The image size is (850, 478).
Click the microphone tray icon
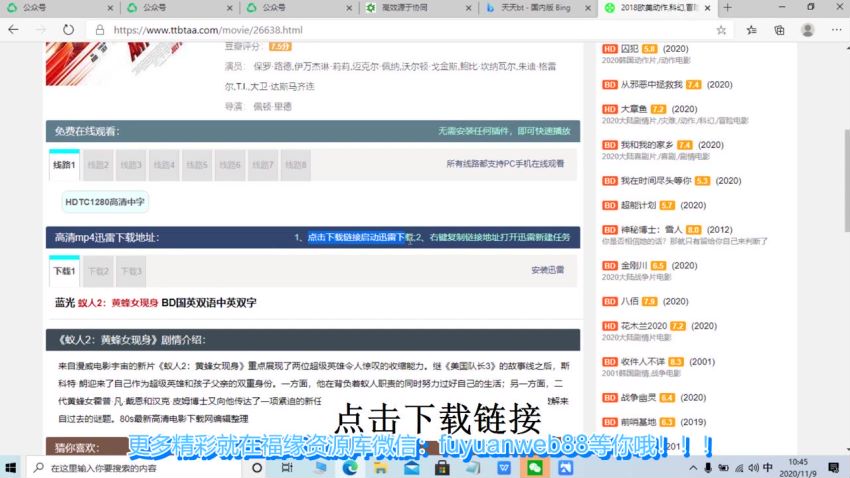click(708, 468)
